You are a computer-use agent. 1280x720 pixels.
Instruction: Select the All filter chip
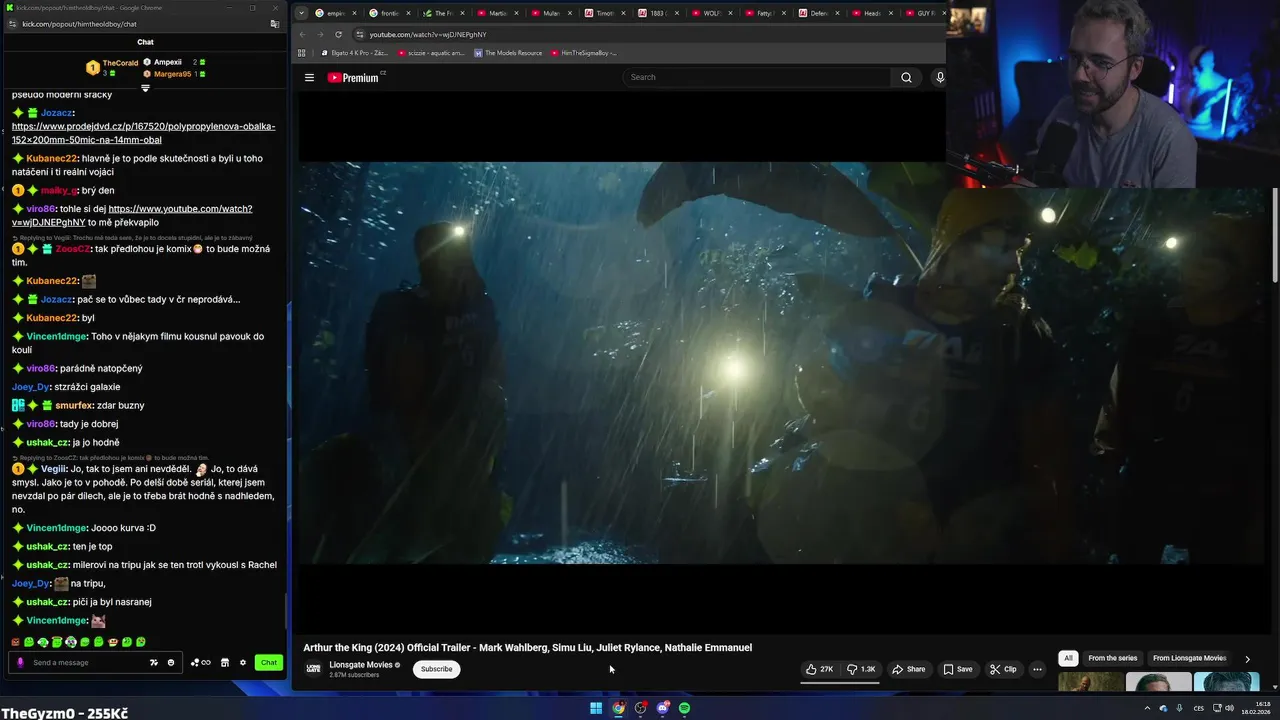(1068, 658)
